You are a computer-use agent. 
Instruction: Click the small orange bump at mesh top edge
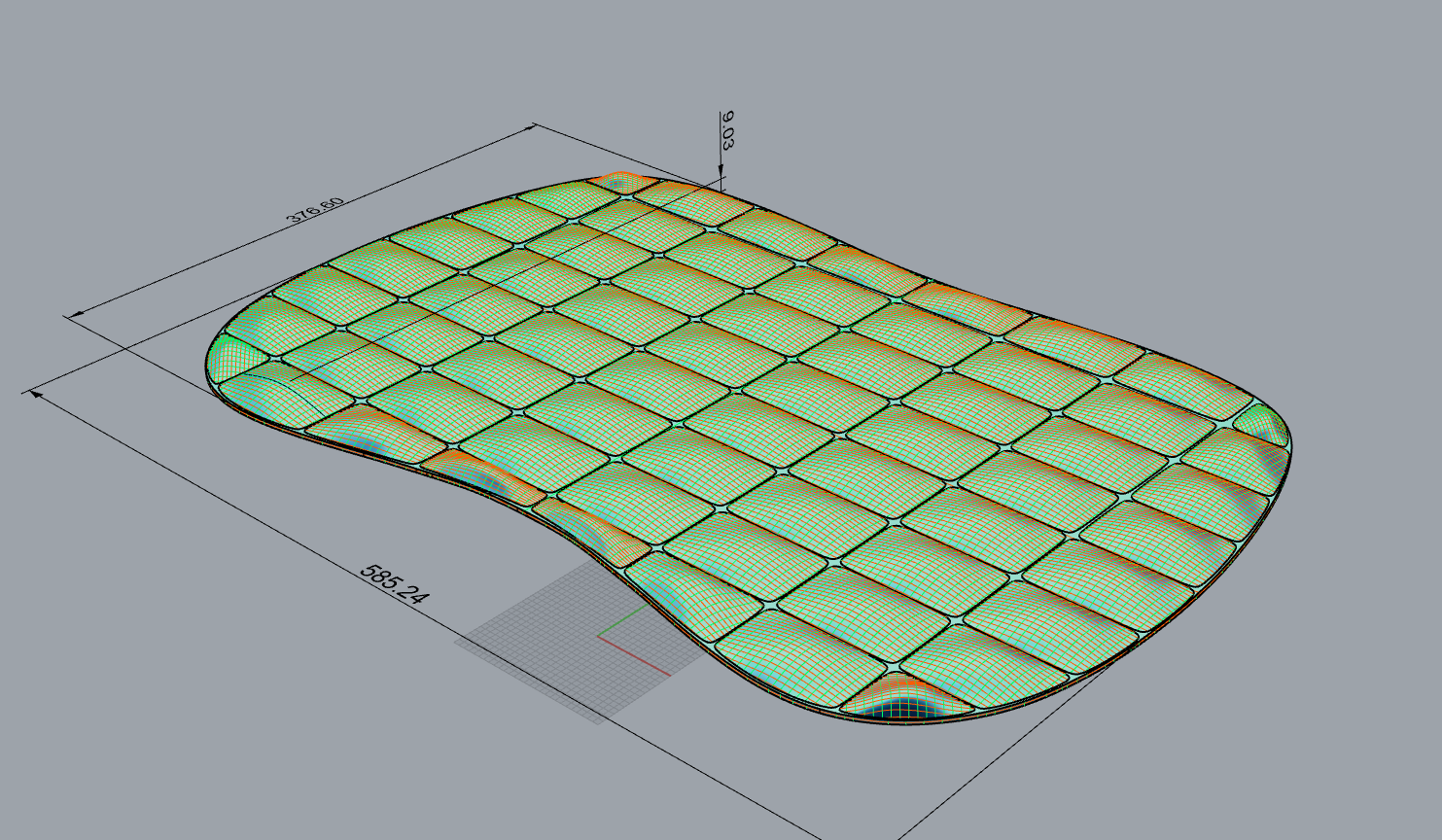(619, 181)
